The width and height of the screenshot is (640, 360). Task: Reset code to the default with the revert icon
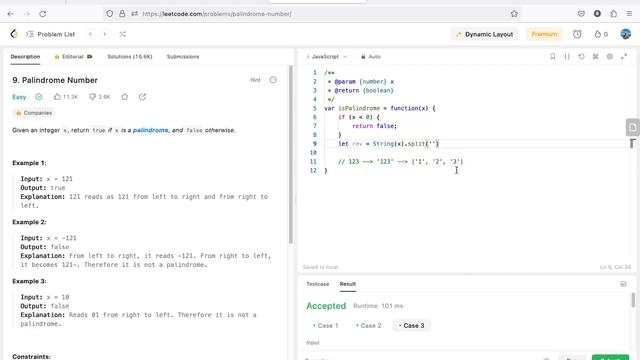coord(581,56)
